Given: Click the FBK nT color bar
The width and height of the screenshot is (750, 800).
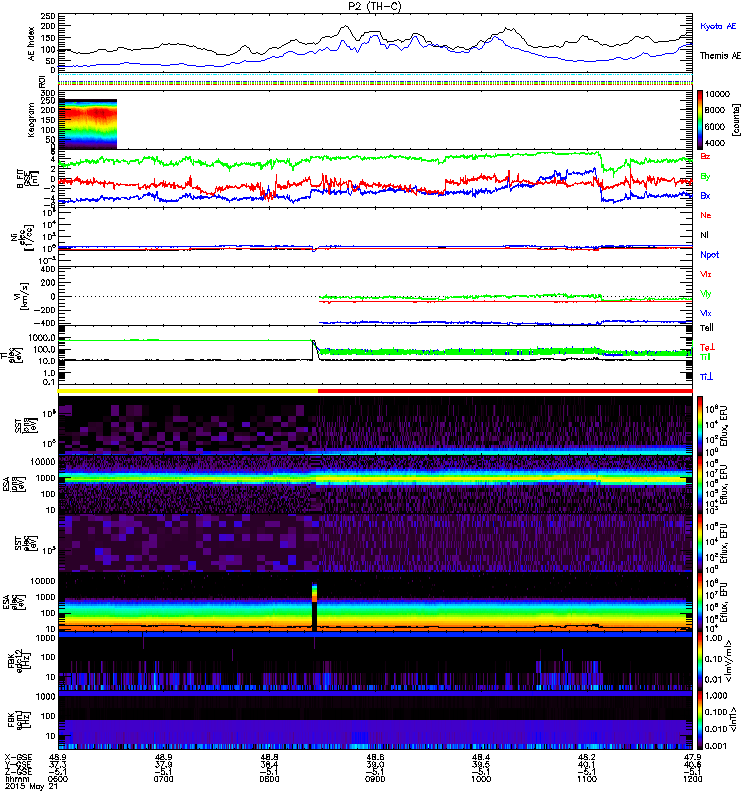Looking at the screenshot, I should (699, 720).
